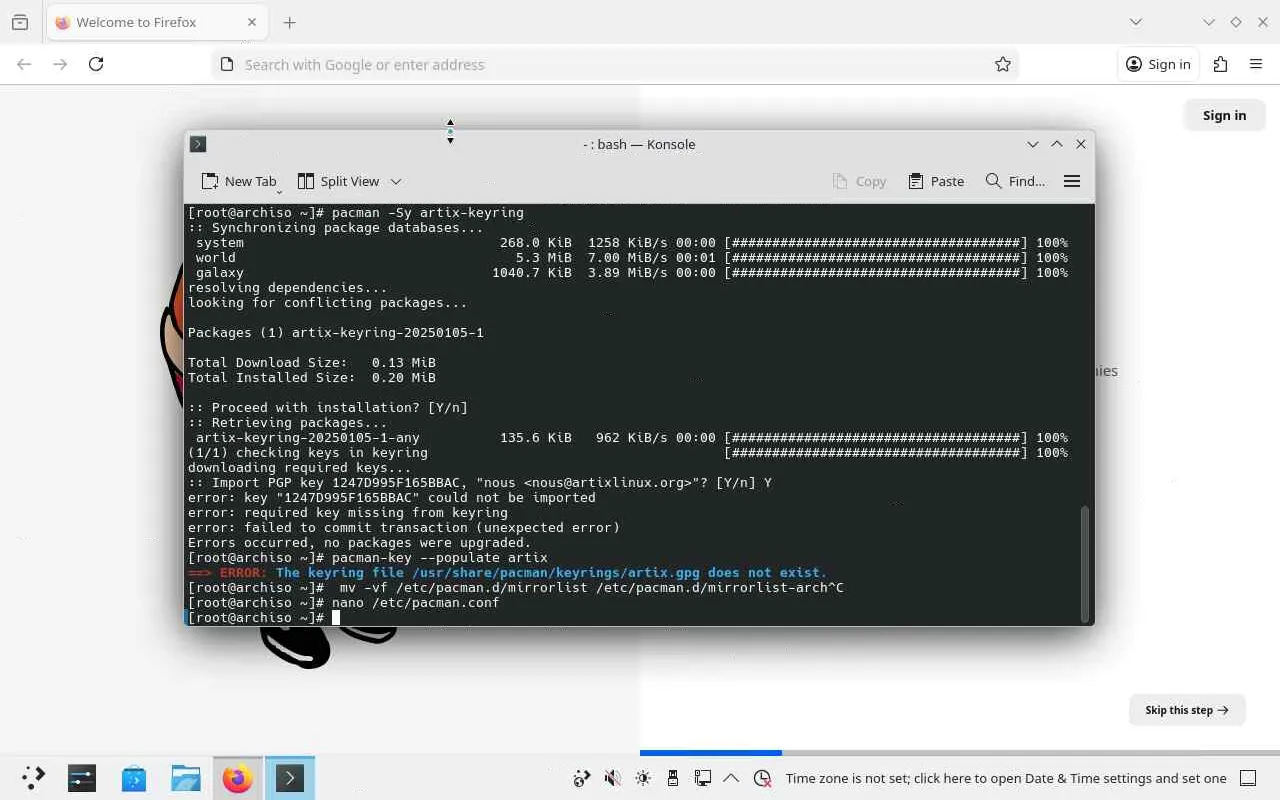Click the Konsole terminal scrollbar

(1085, 563)
